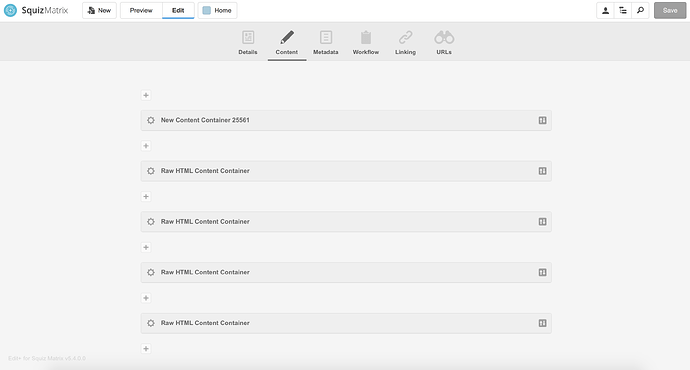The width and height of the screenshot is (690, 370).
Task: Open settings gear for New Content Container 25561
Action: pos(151,120)
